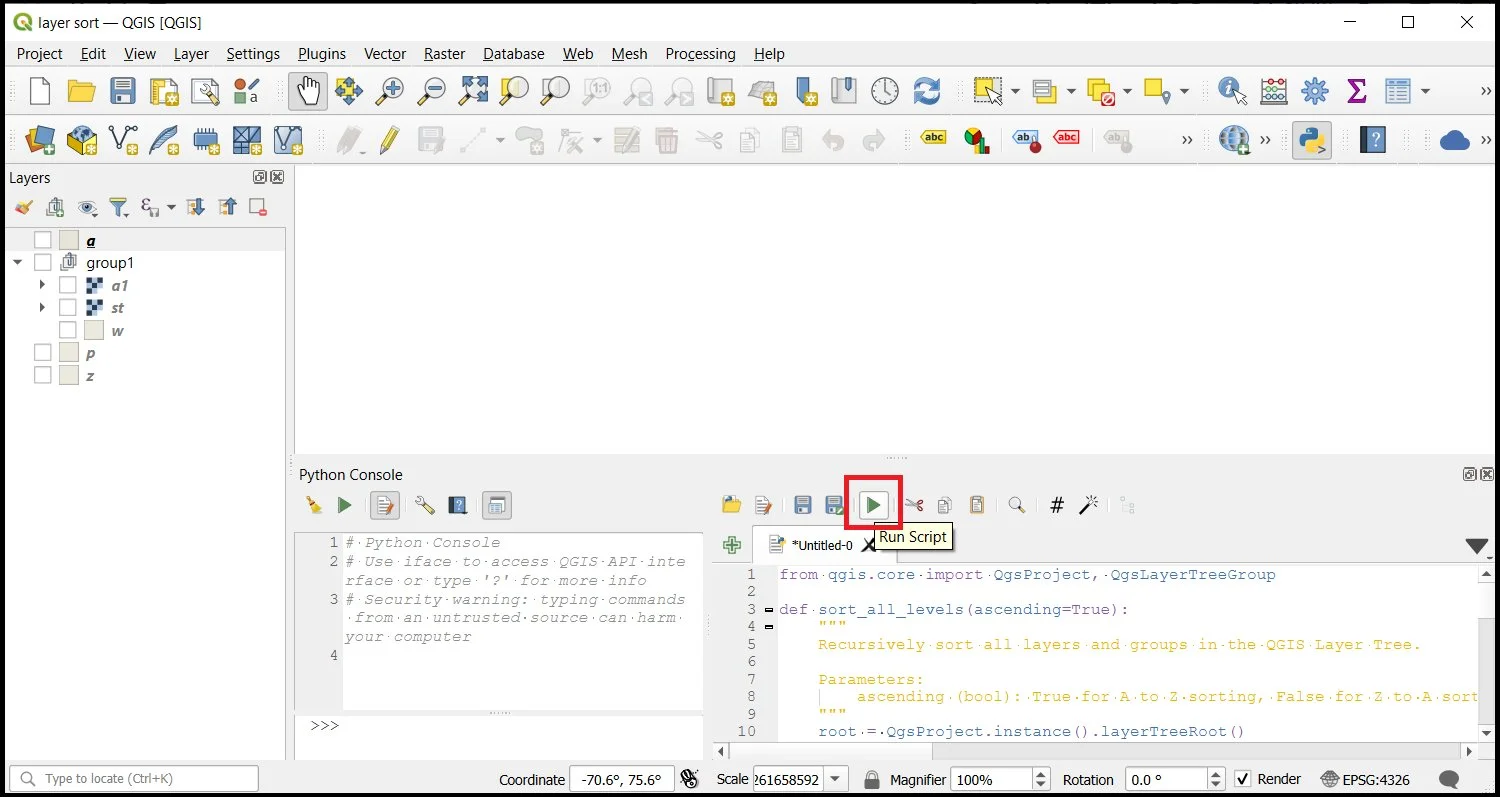Activate the Identify Features tool
The height and width of the screenshot is (797, 1500).
(1228, 91)
